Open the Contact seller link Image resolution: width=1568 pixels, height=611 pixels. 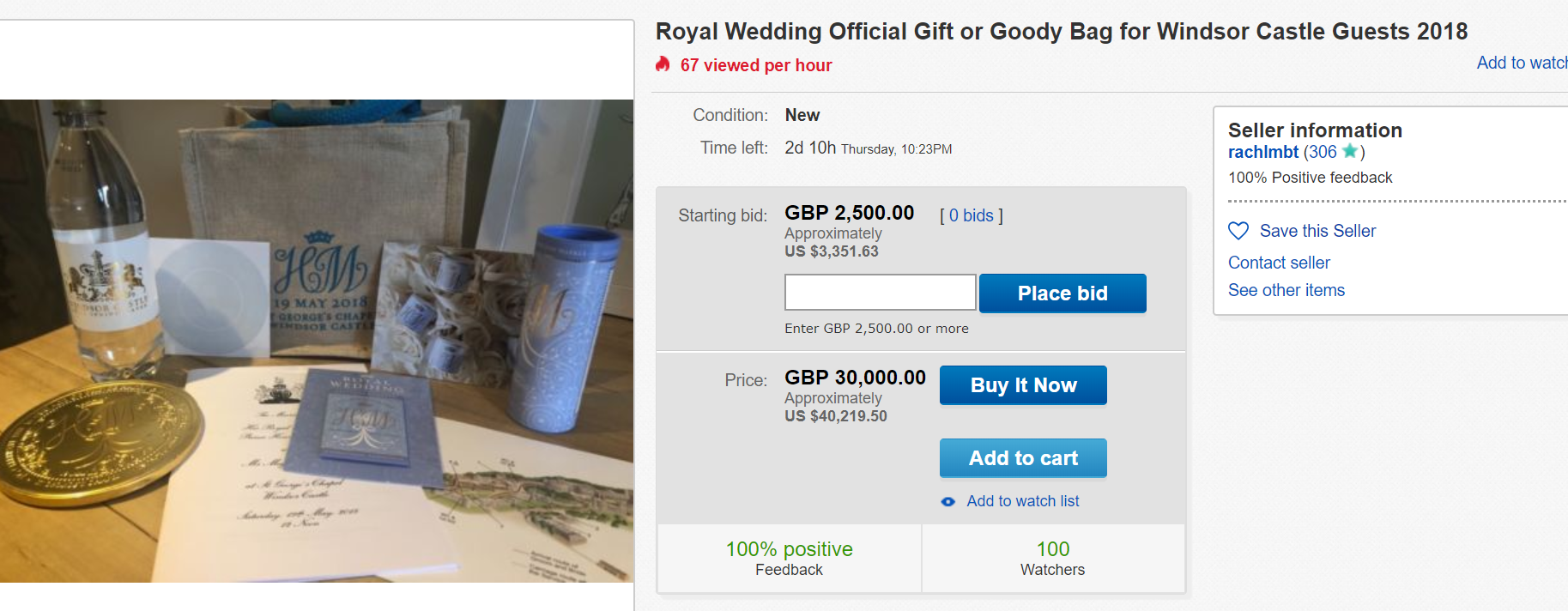click(1279, 263)
